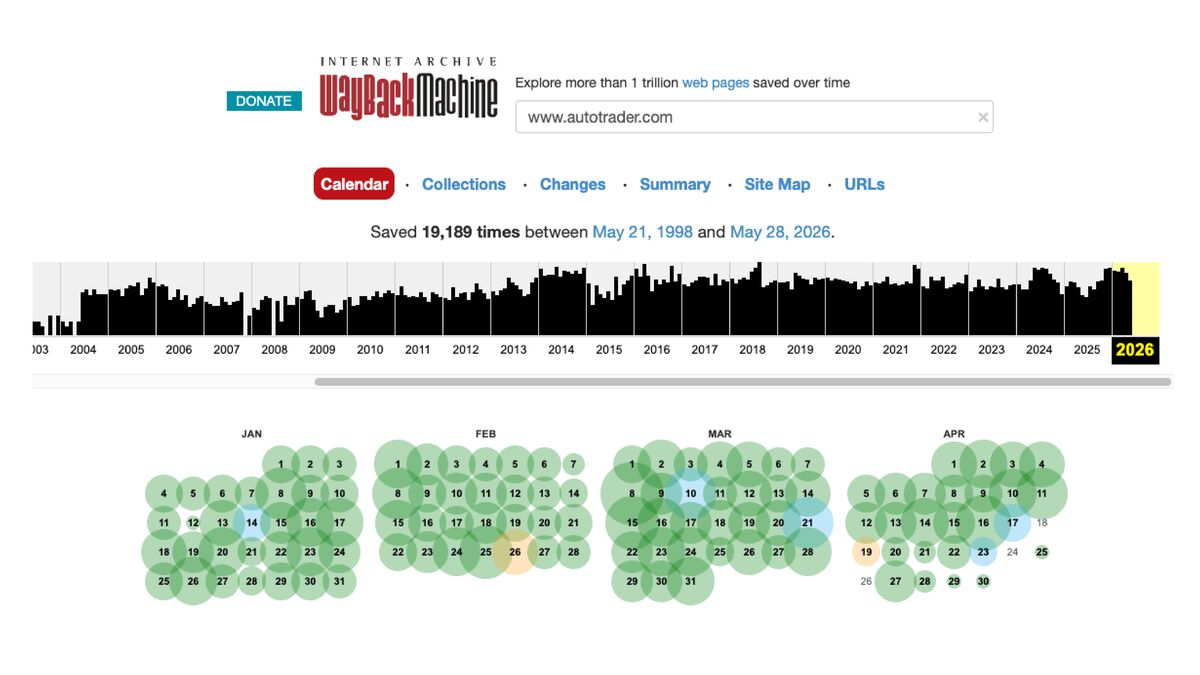Open March 15 capture day
This screenshot has width=1200, height=675.
coord(632,522)
